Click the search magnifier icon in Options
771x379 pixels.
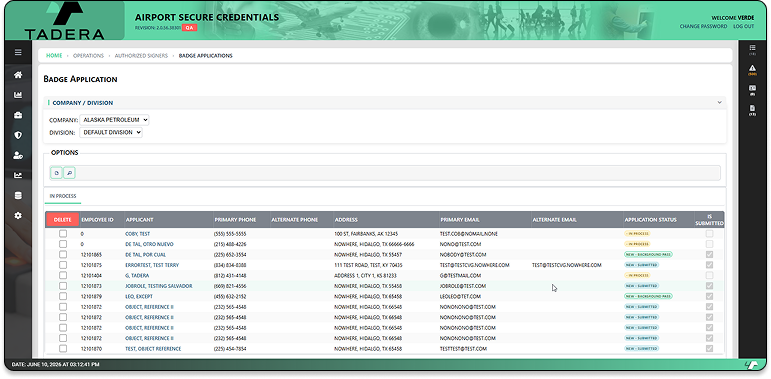[69, 173]
